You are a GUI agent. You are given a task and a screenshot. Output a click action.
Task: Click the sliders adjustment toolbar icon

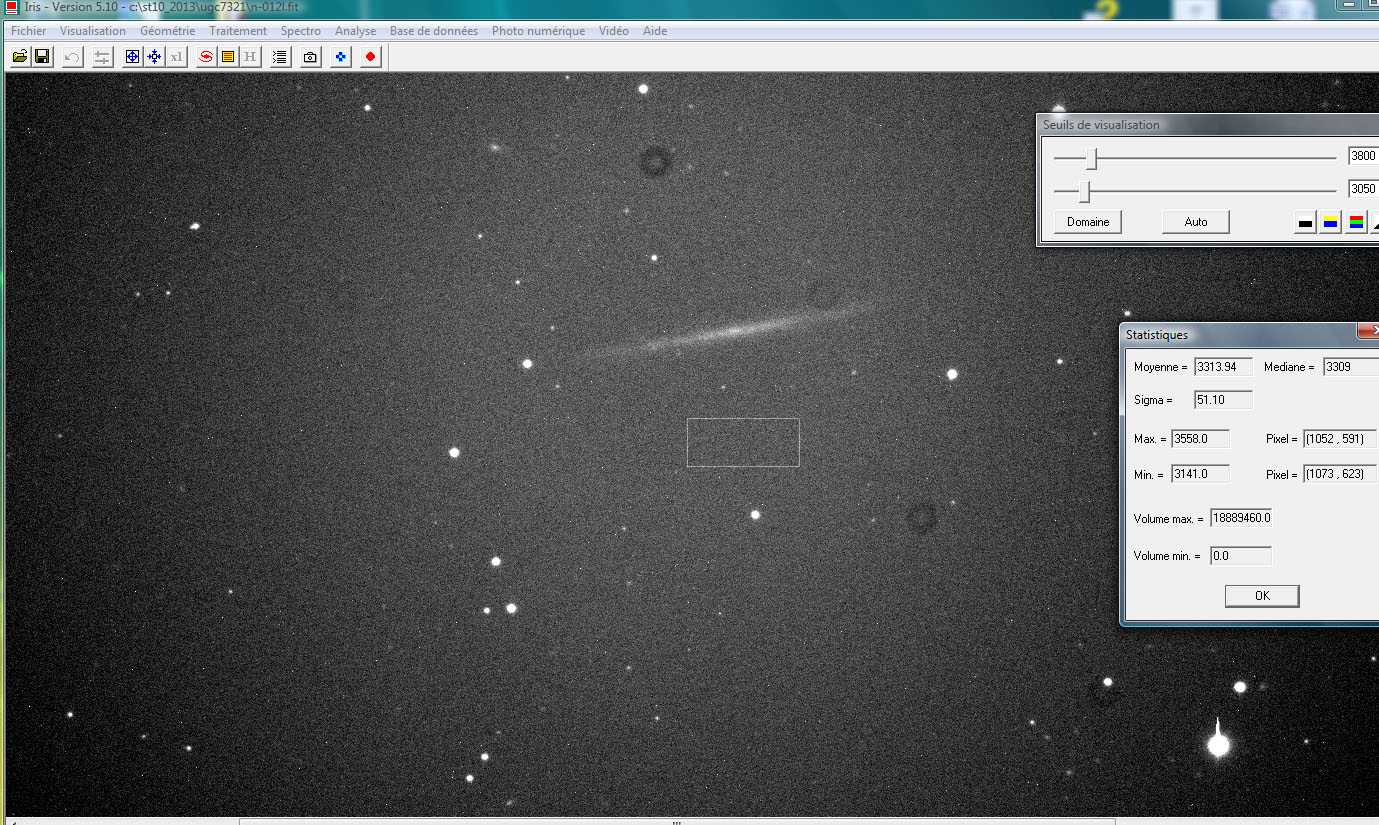point(102,57)
